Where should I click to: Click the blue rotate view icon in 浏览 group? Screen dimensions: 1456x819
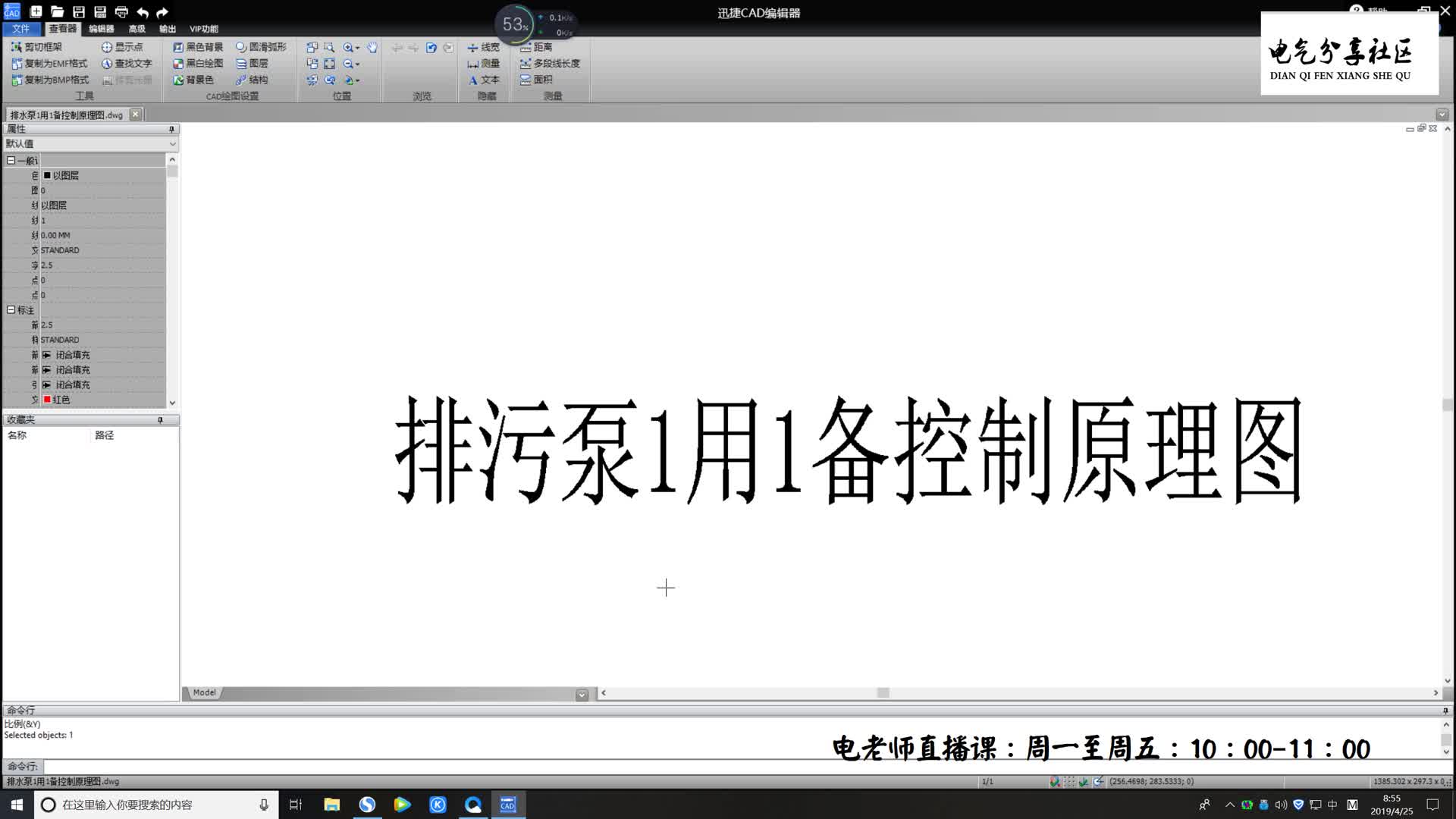(431, 47)
